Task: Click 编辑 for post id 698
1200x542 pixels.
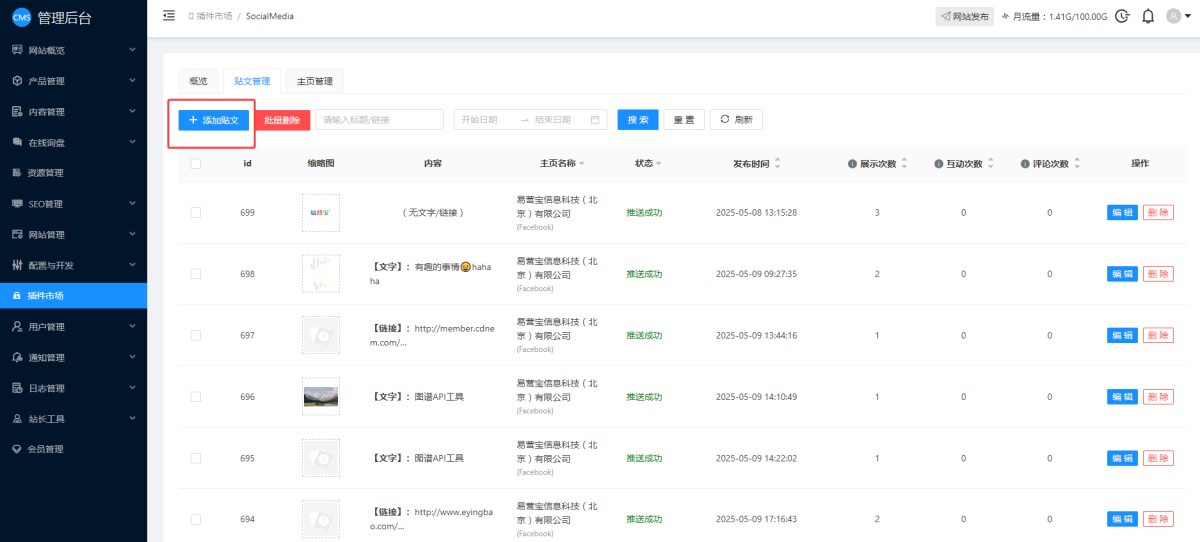Action: pyautogui.click(x=1122, y=274)
